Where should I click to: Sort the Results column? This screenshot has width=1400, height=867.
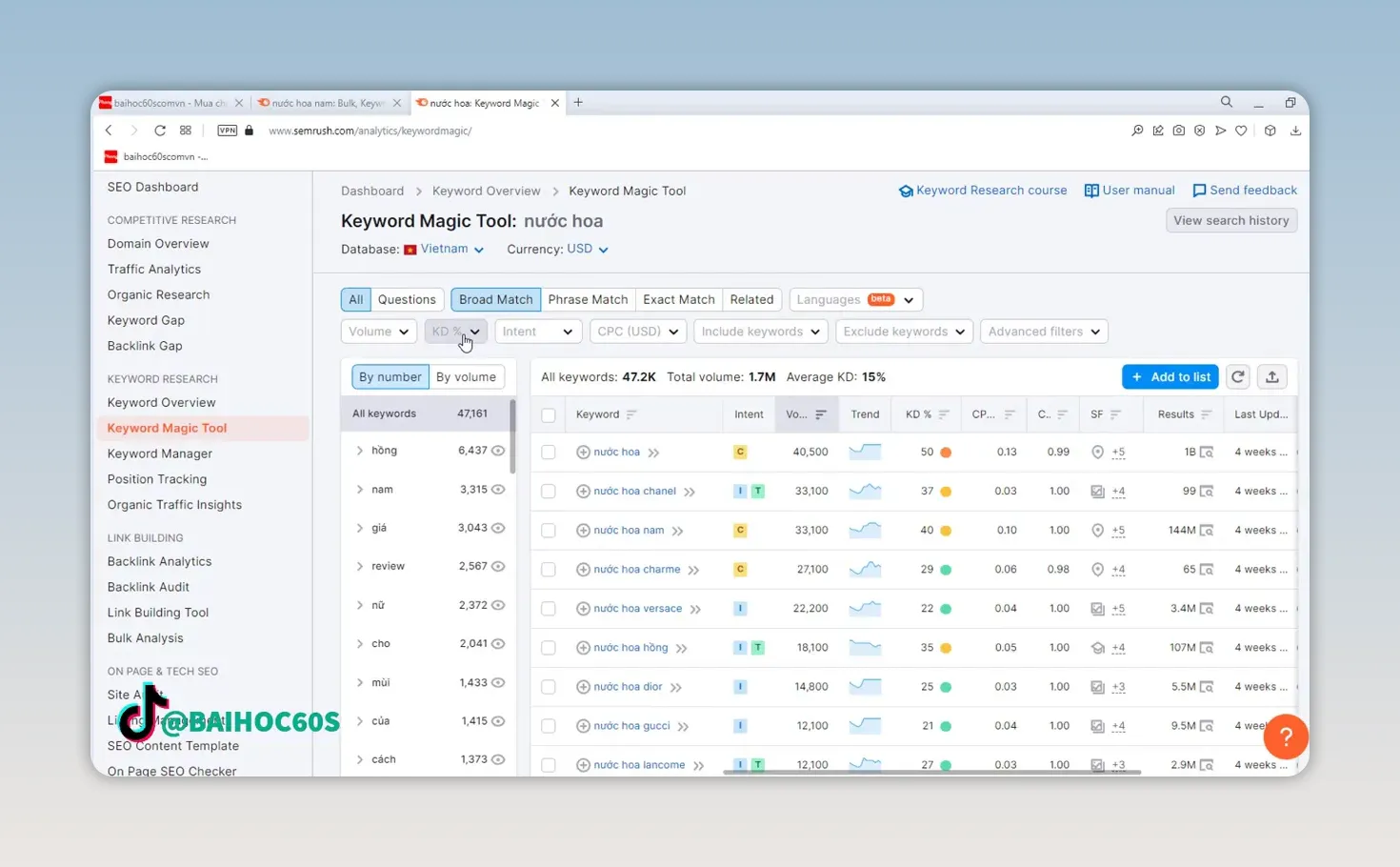[x=1206, y=414]
